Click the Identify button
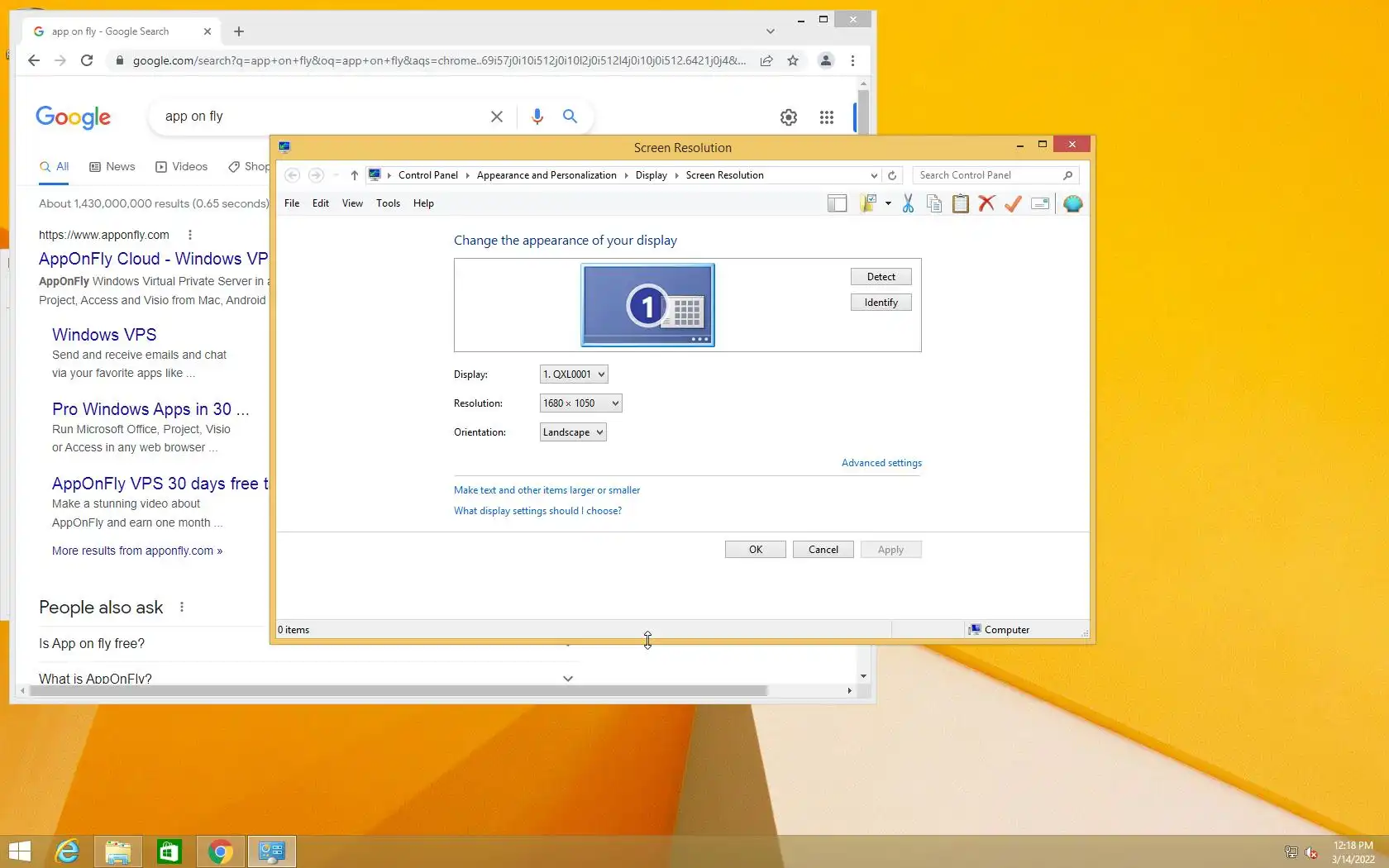1389x868 pixels. tap(881, 303)
